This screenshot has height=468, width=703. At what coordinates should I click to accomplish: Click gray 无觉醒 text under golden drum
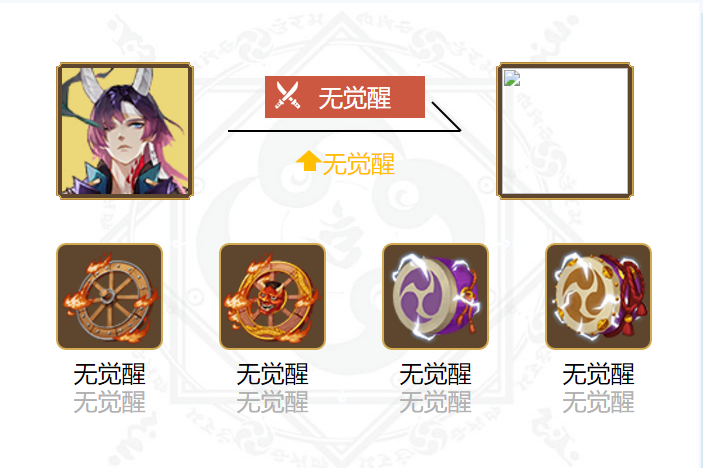pos(598,402)
